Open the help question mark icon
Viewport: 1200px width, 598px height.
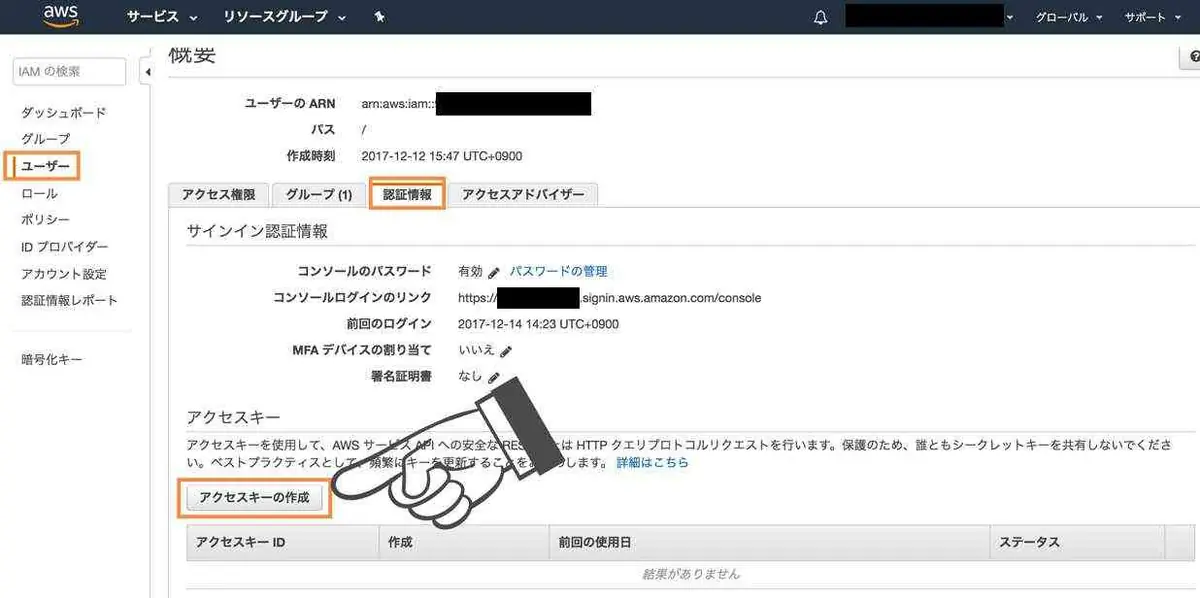(1193, 57)
